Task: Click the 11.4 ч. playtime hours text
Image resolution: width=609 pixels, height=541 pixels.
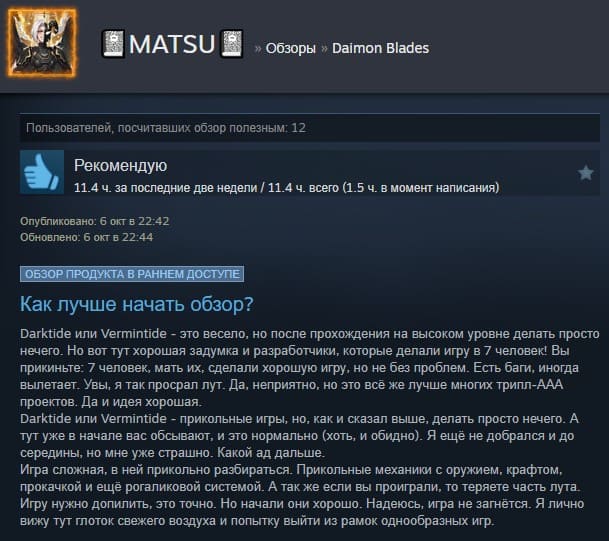Action: click(287, 188)
